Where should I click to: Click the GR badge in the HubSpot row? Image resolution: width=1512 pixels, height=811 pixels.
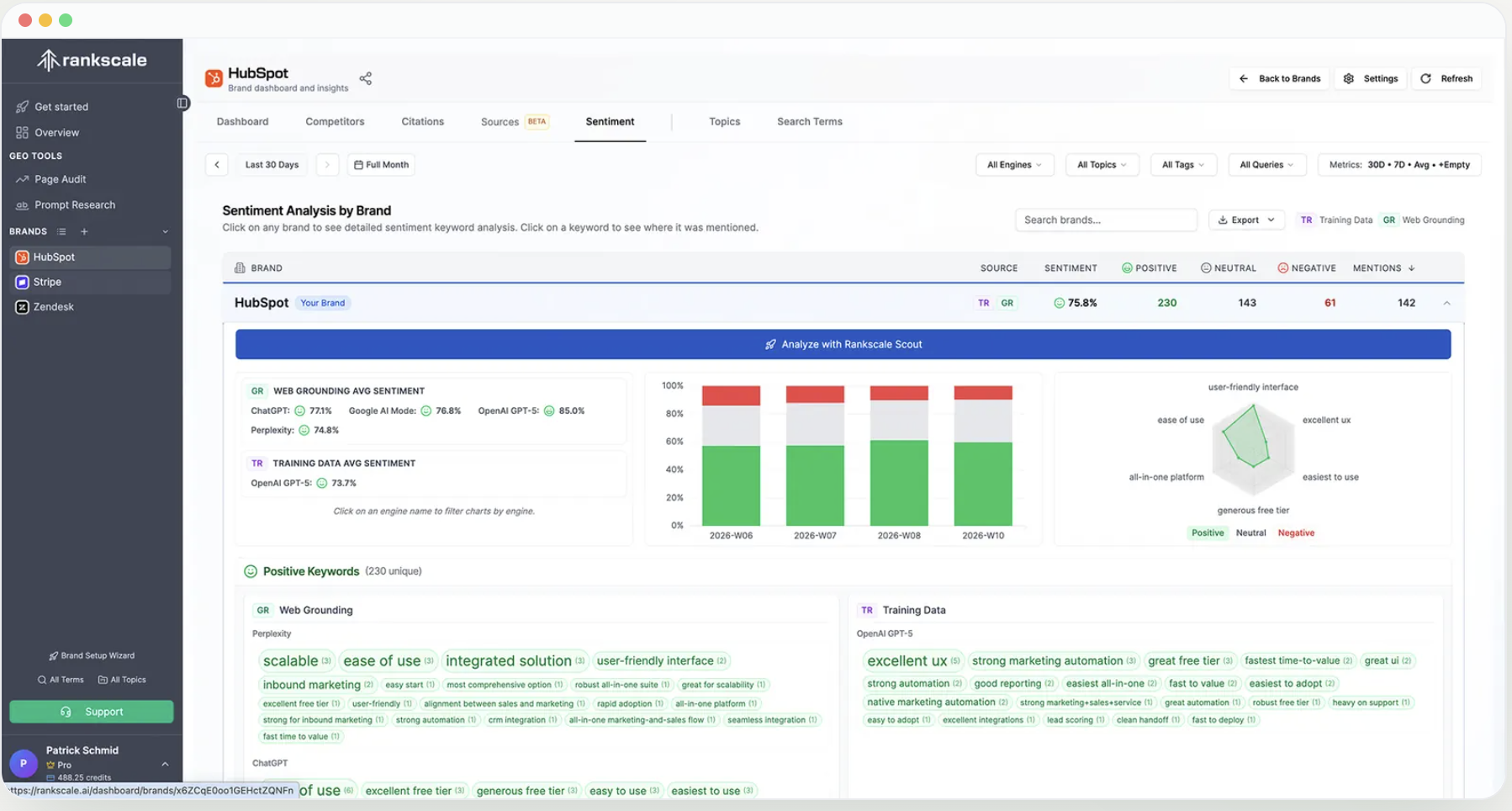point(1007,303)
